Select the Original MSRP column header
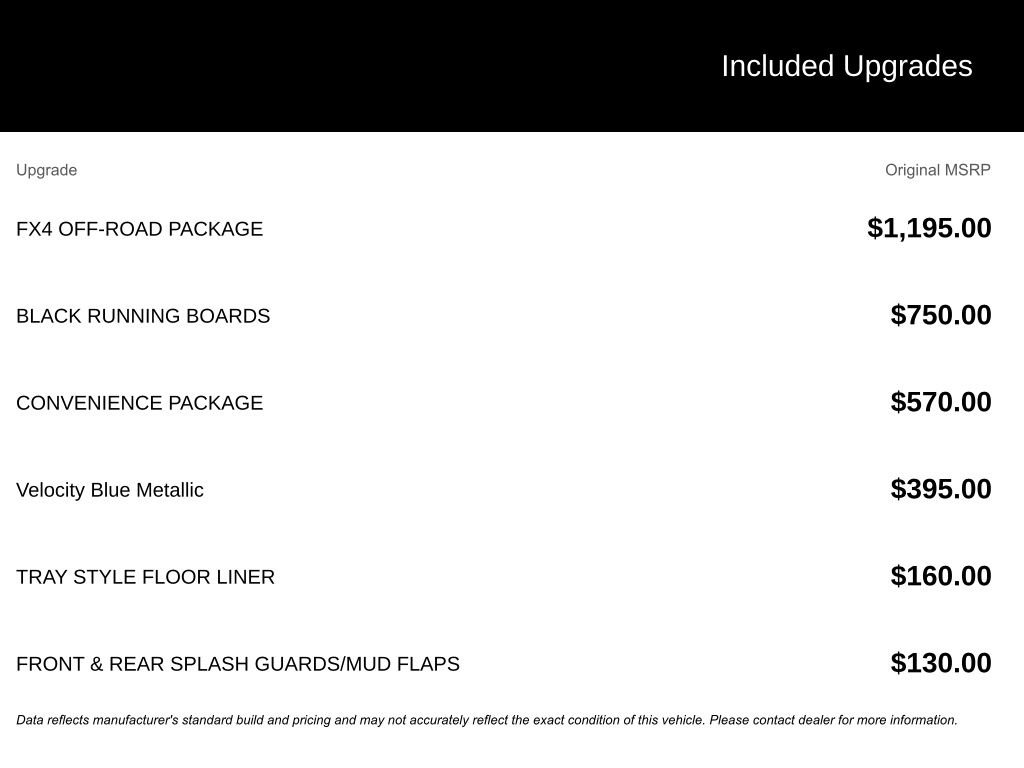 point(938,170)
